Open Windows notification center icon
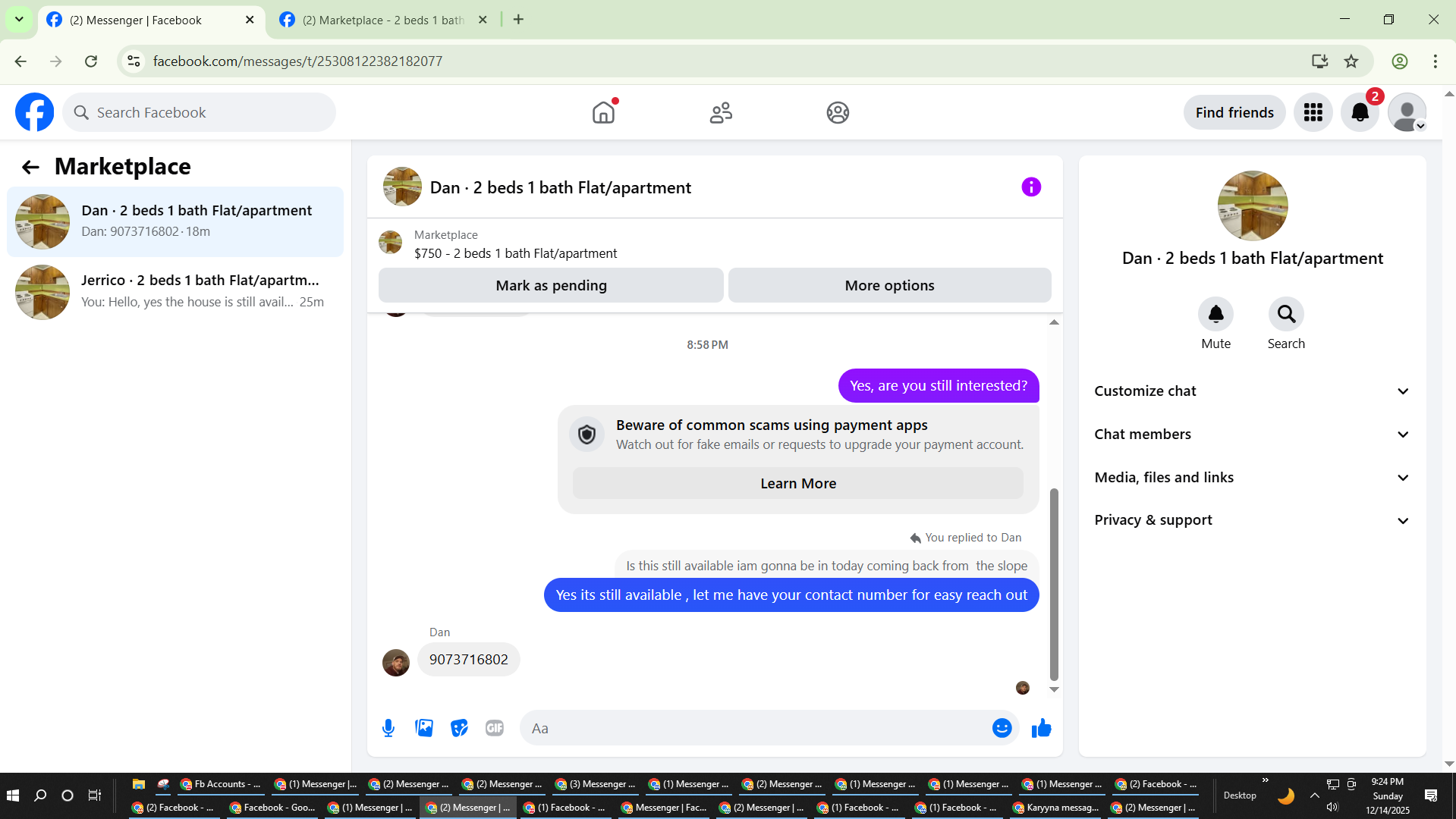Image resolution: width=1456 pixels, height=819 pixels. point(1431,795)
